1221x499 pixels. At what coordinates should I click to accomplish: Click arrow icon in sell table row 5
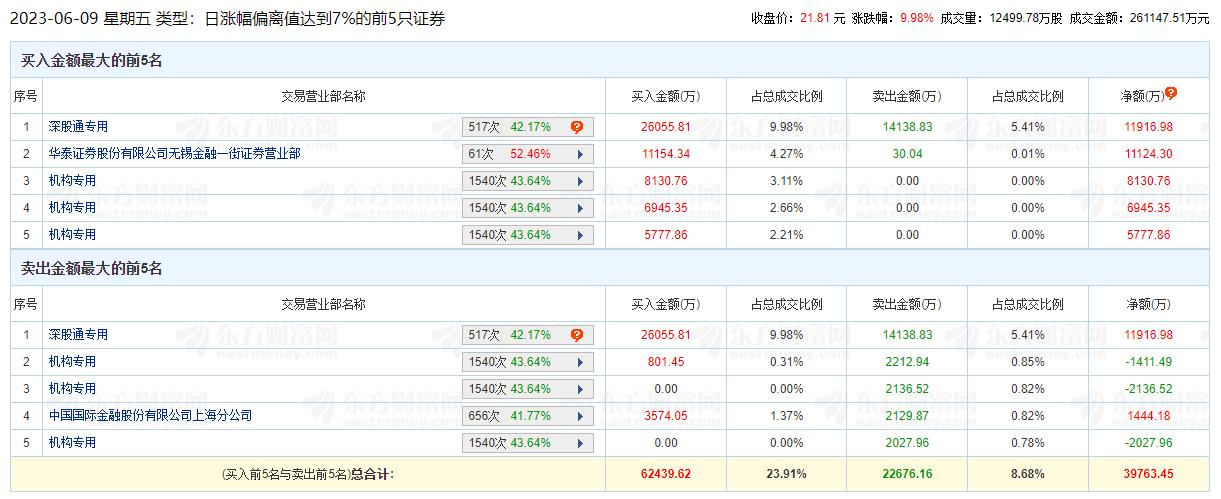coord(580,443)
